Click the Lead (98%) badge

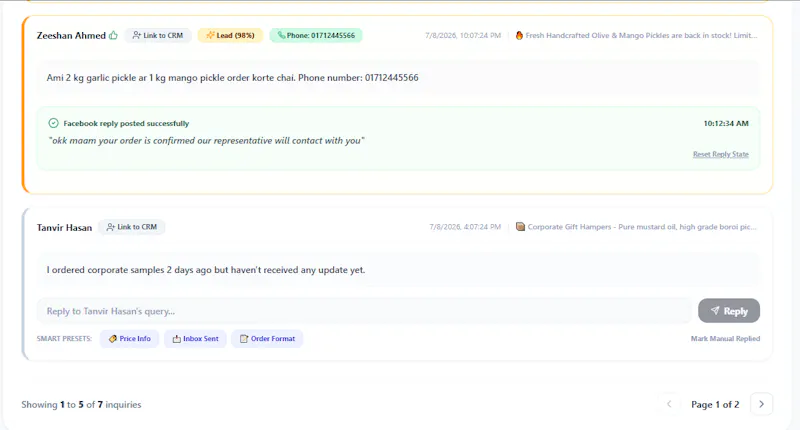click(x=230, y=35)
